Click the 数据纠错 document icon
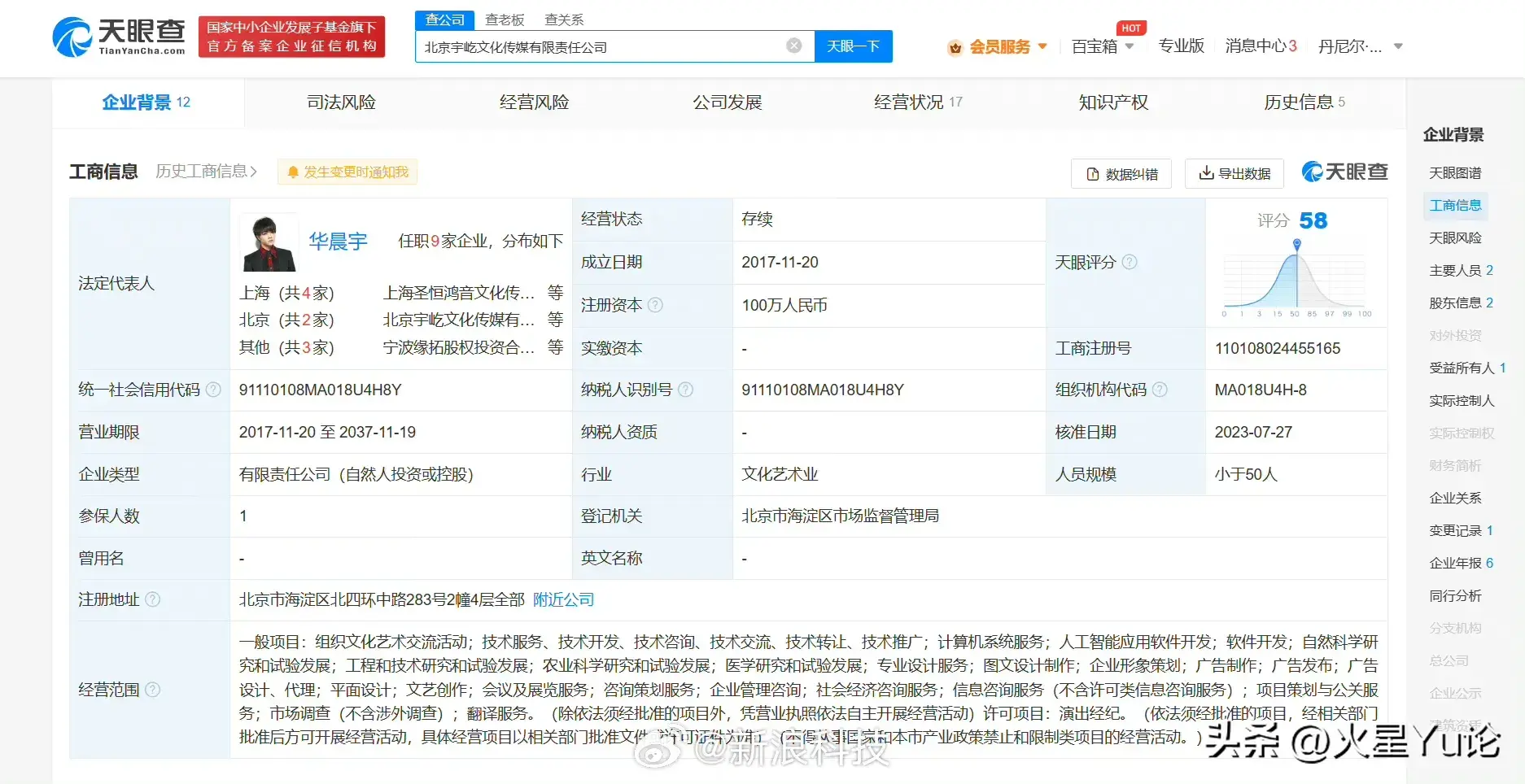The image size is (1525, 784). [1094, 174]
